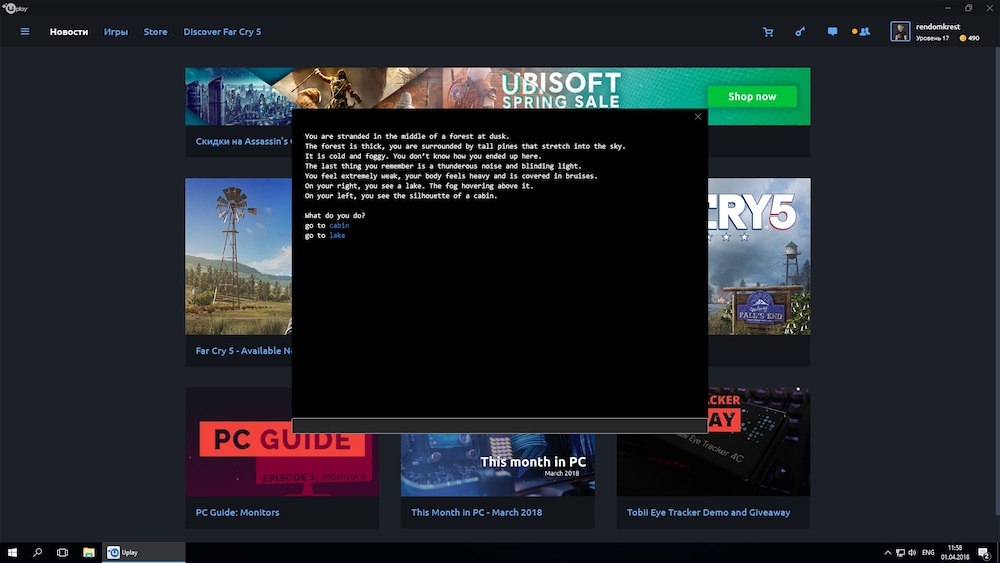Open the volume tray icon
1000x563 pixels.
[x=912, y=553]
